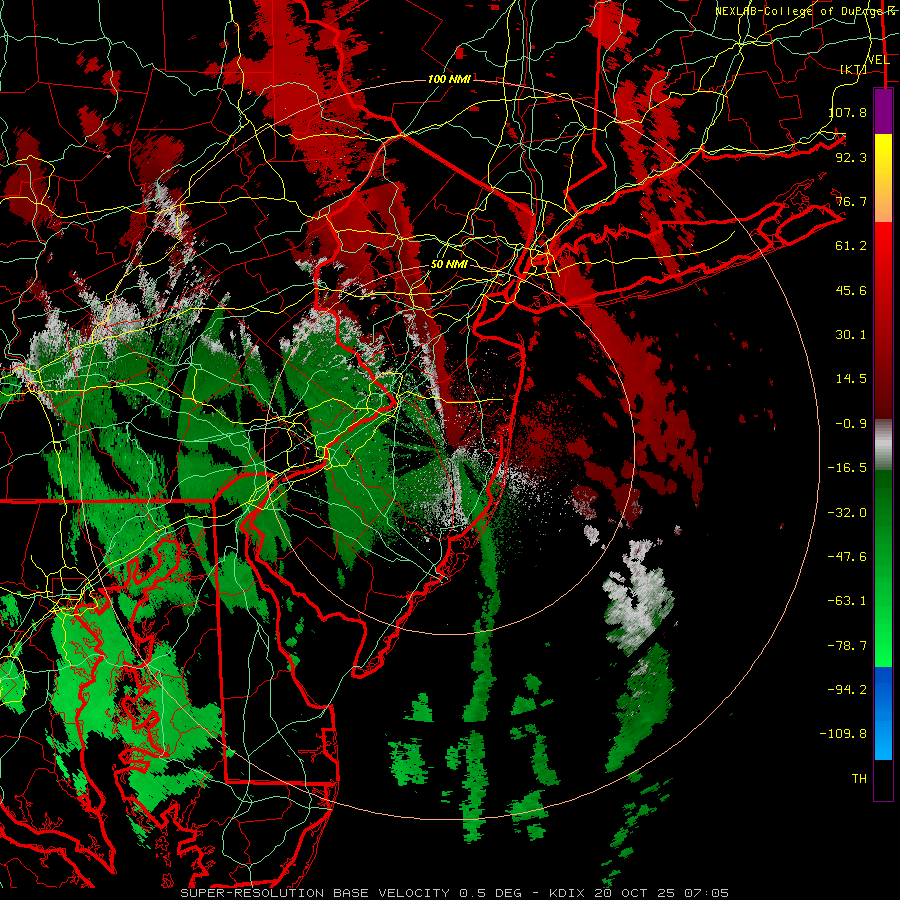The height and width of the screenshot is (900, 900).
Task: Click the TH legend label
Action: pos(859,779)
